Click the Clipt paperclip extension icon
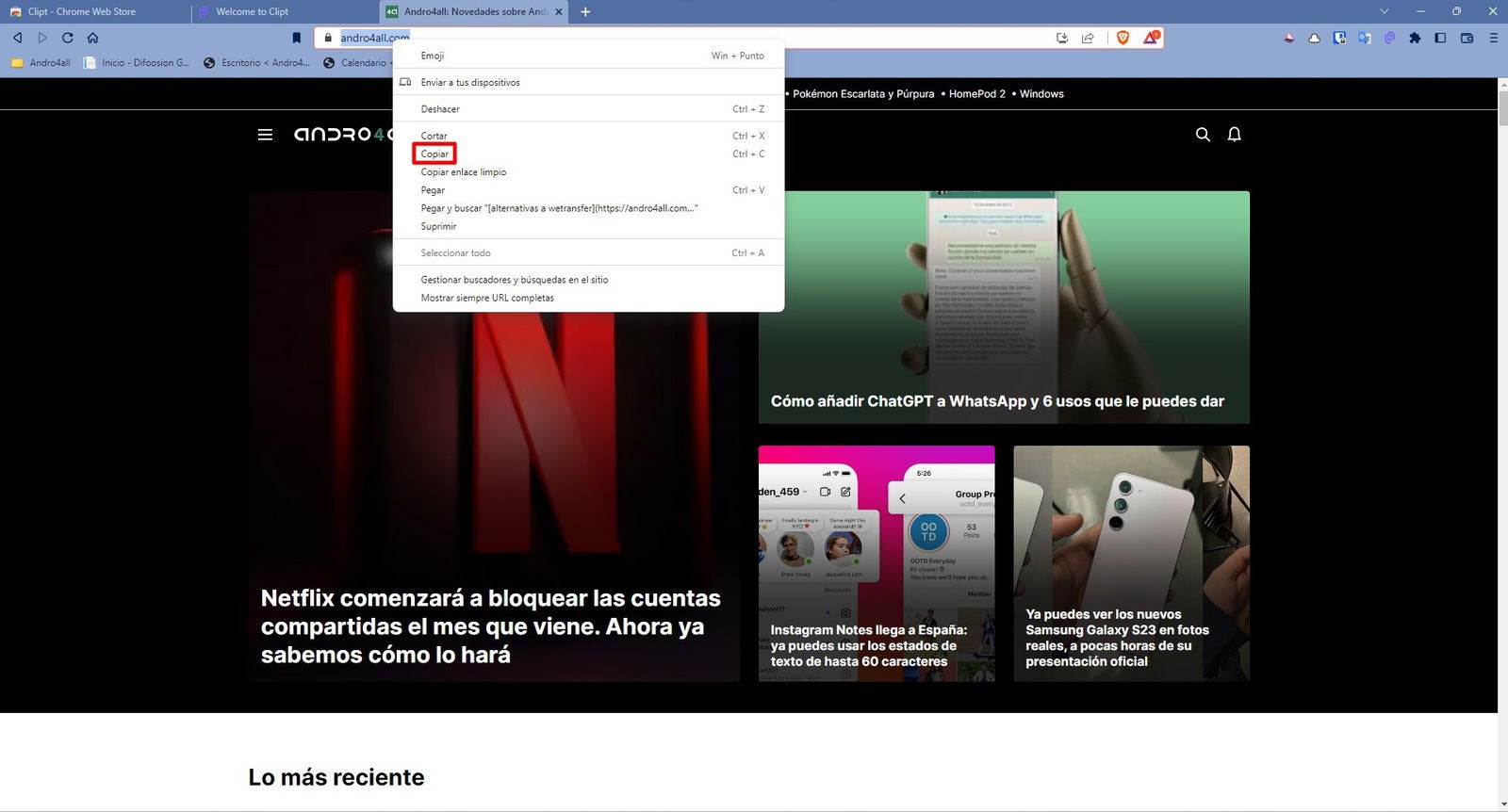 pos(1389,38)
